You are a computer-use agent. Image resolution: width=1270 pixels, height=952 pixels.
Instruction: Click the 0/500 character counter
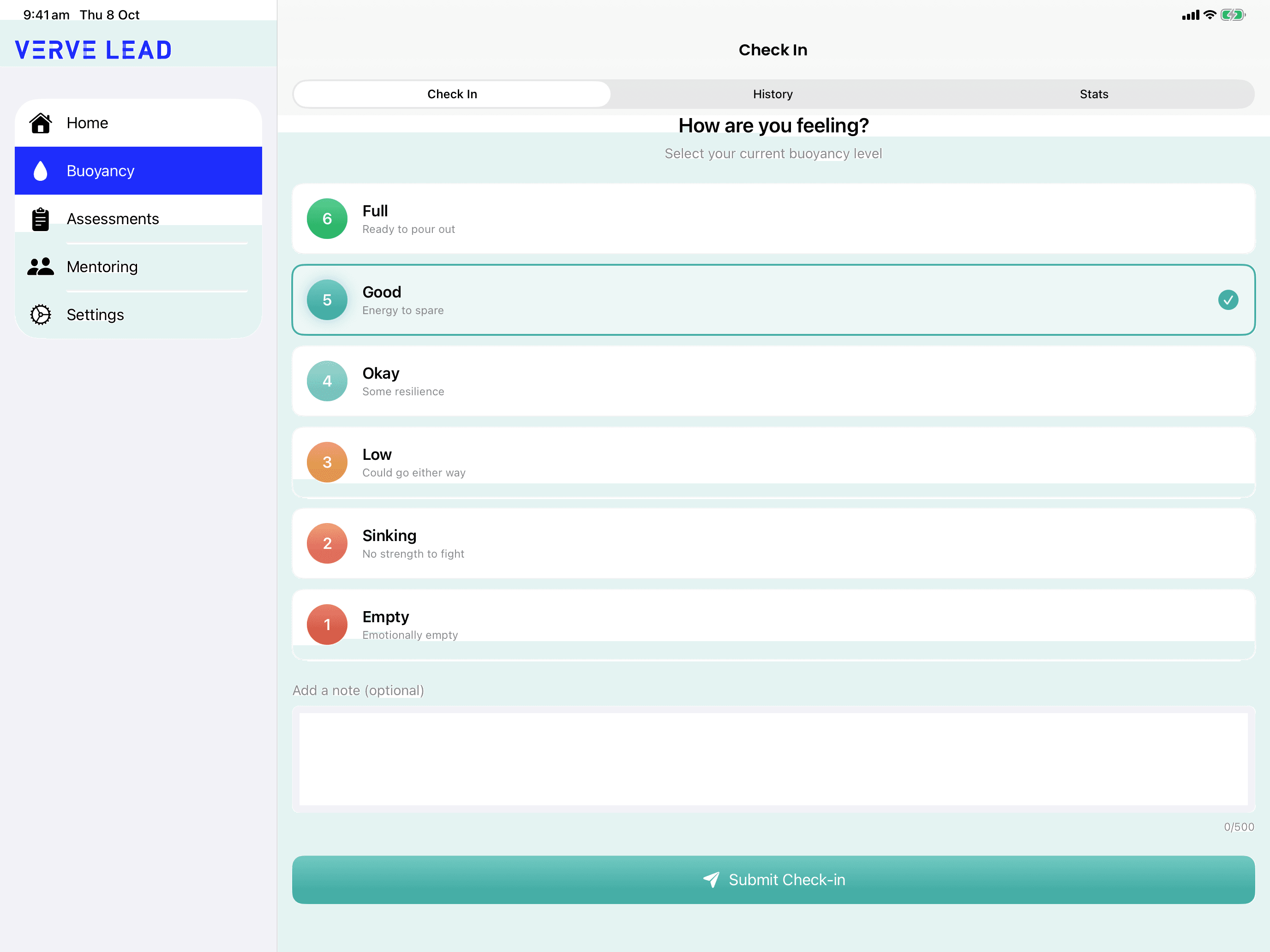(1239, 827)
